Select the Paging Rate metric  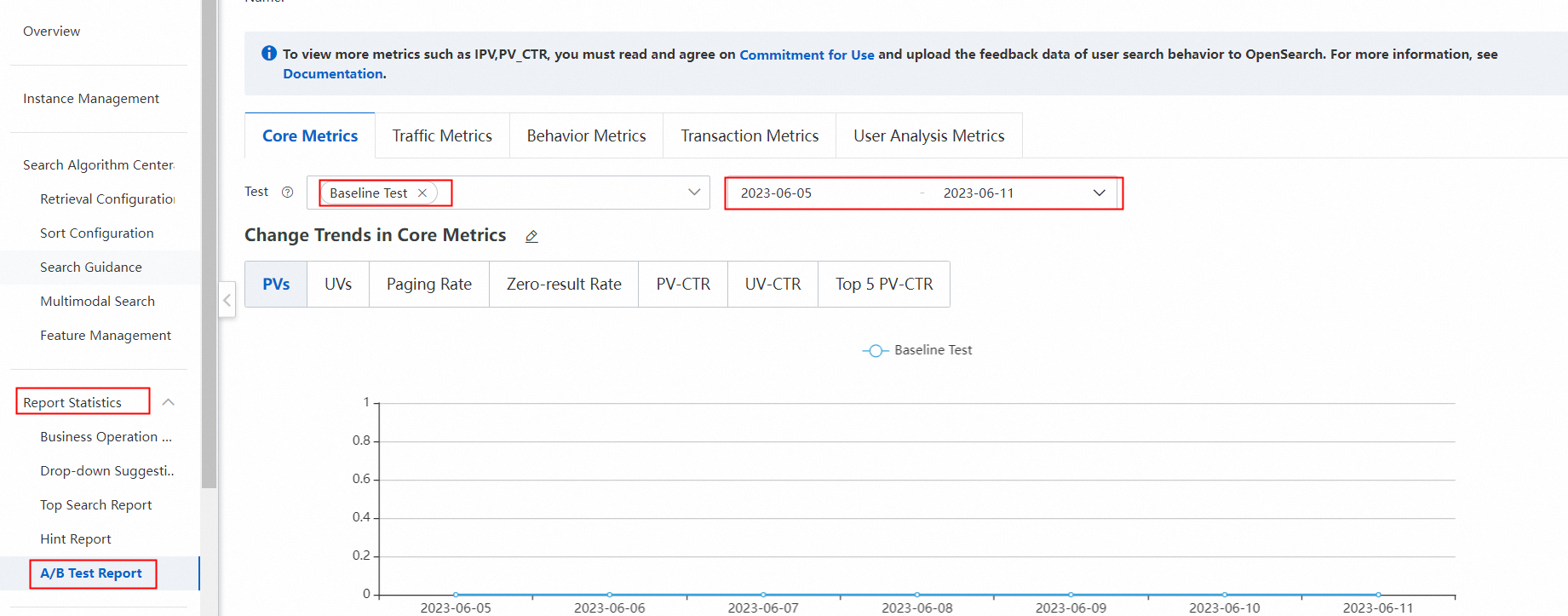(428, 285)
